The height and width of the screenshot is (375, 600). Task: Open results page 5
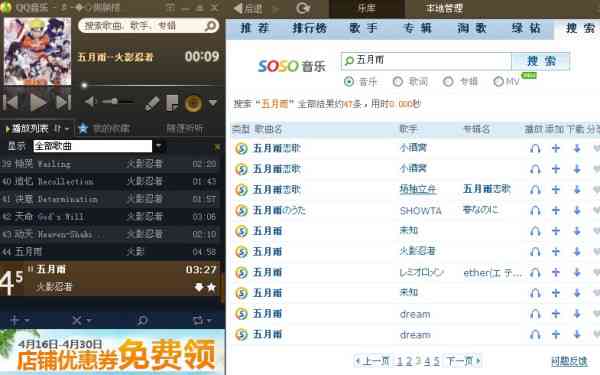437,361
